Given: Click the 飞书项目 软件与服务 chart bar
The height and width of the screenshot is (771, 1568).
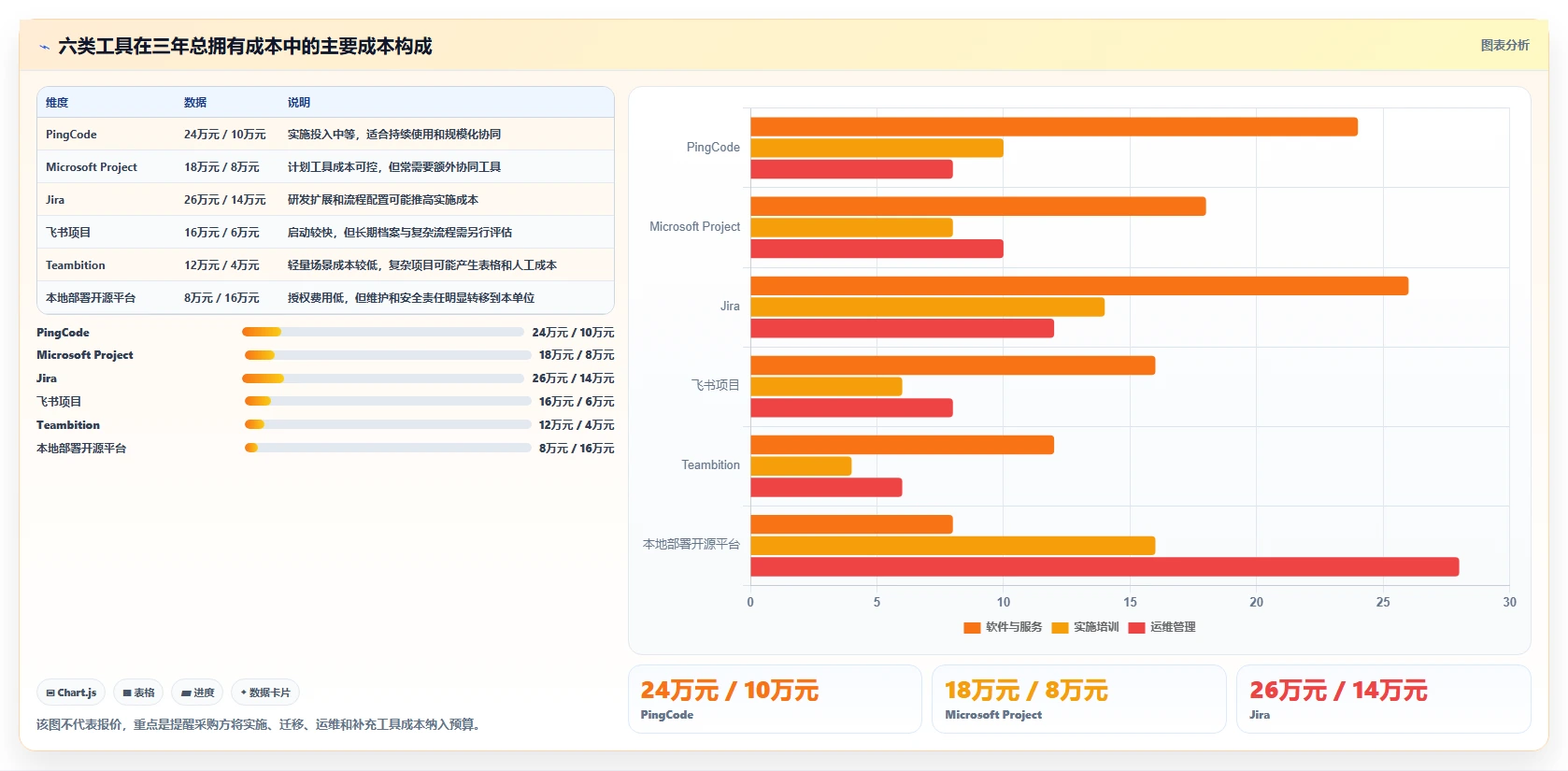Looking at the screenshot, I should click(x=953, y=365).
